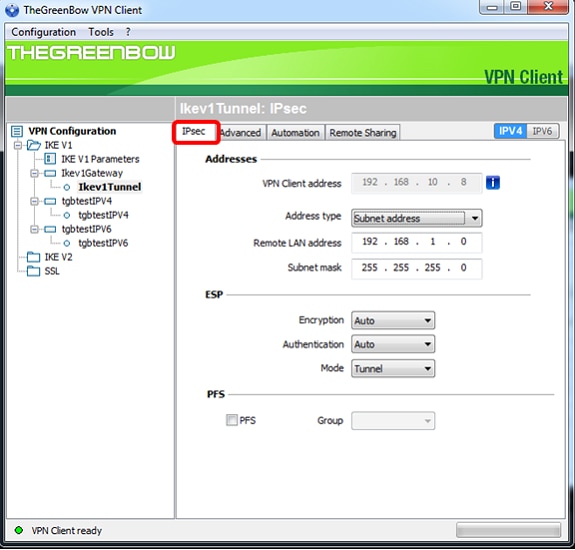The image size is (575, 550).
Task: Open the Configuration menu
Action: click(44, 32)
